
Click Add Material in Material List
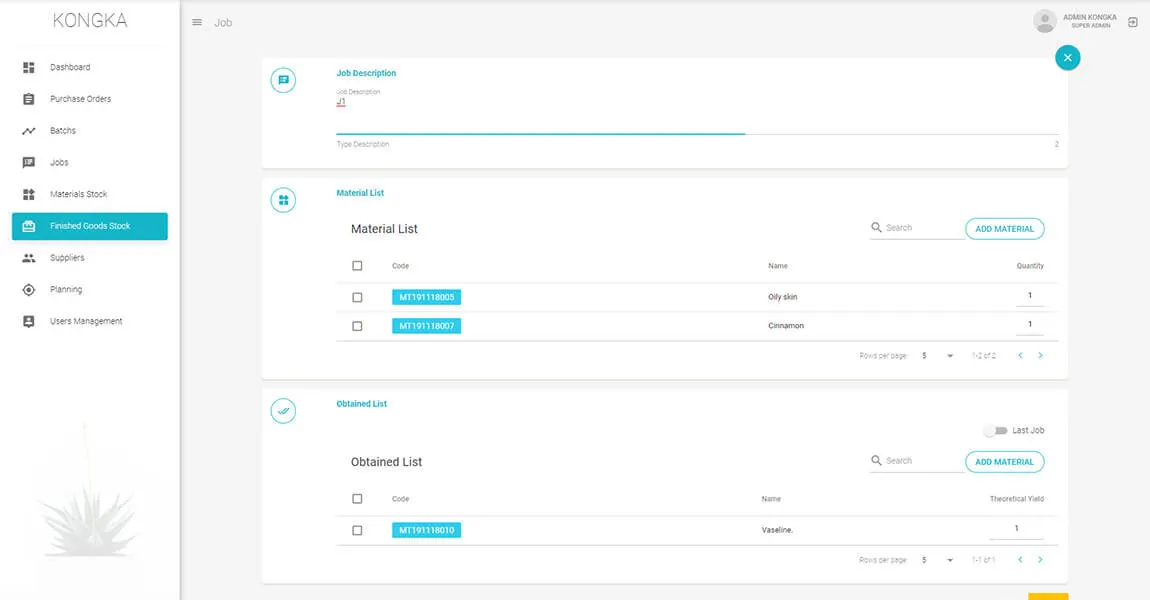pos(1004,229)
